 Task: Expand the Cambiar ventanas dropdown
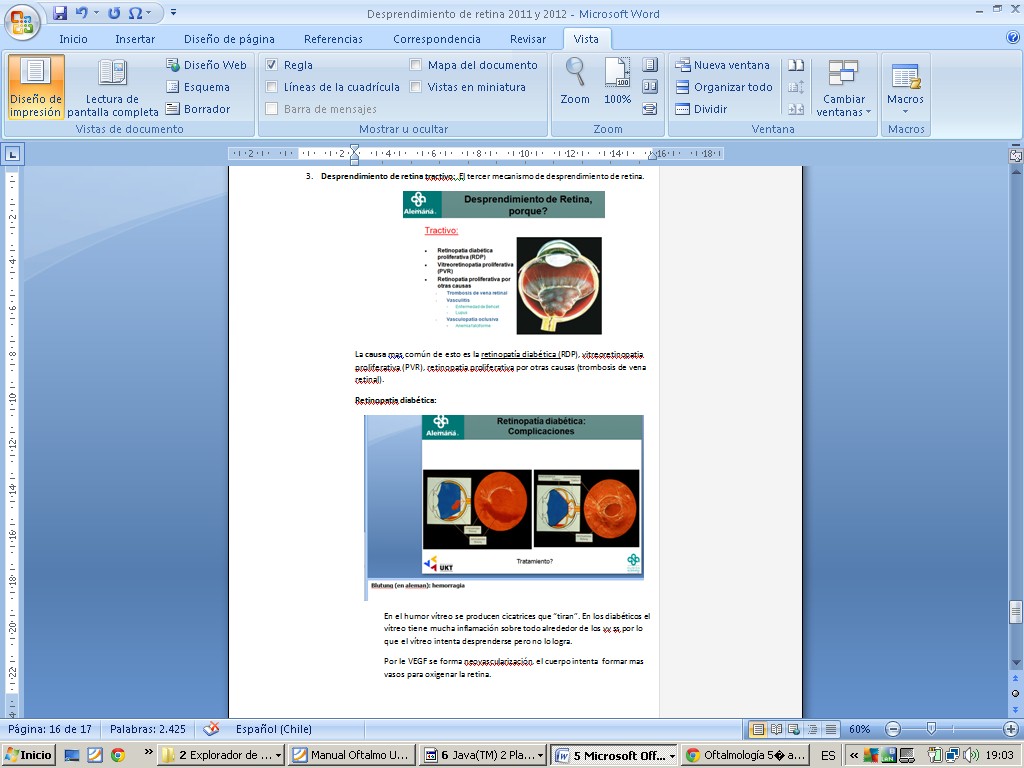pos(844,105)
